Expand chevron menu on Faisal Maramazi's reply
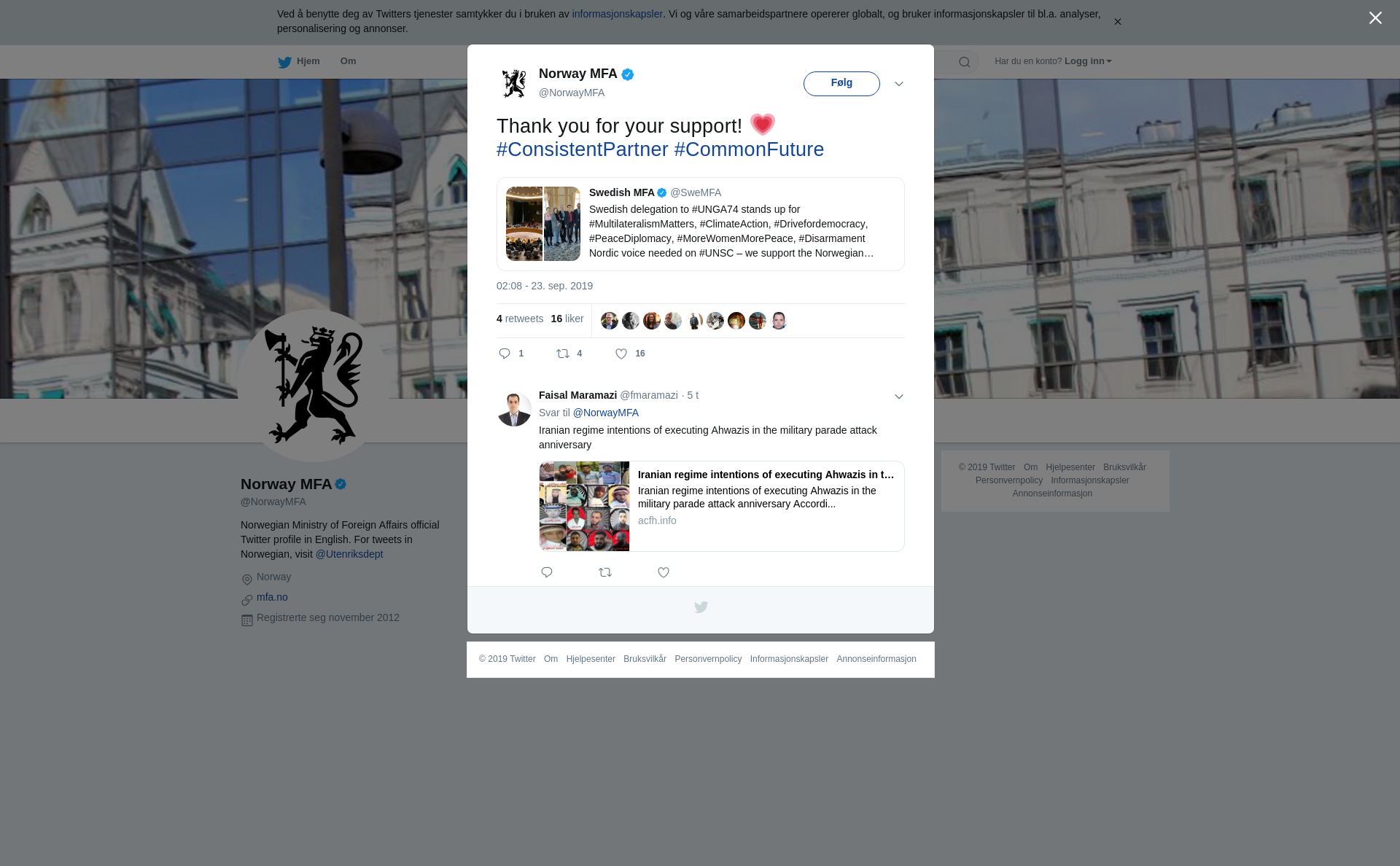Image resolution: width=1400 pixels, height=866 pixels. (899, 397)
